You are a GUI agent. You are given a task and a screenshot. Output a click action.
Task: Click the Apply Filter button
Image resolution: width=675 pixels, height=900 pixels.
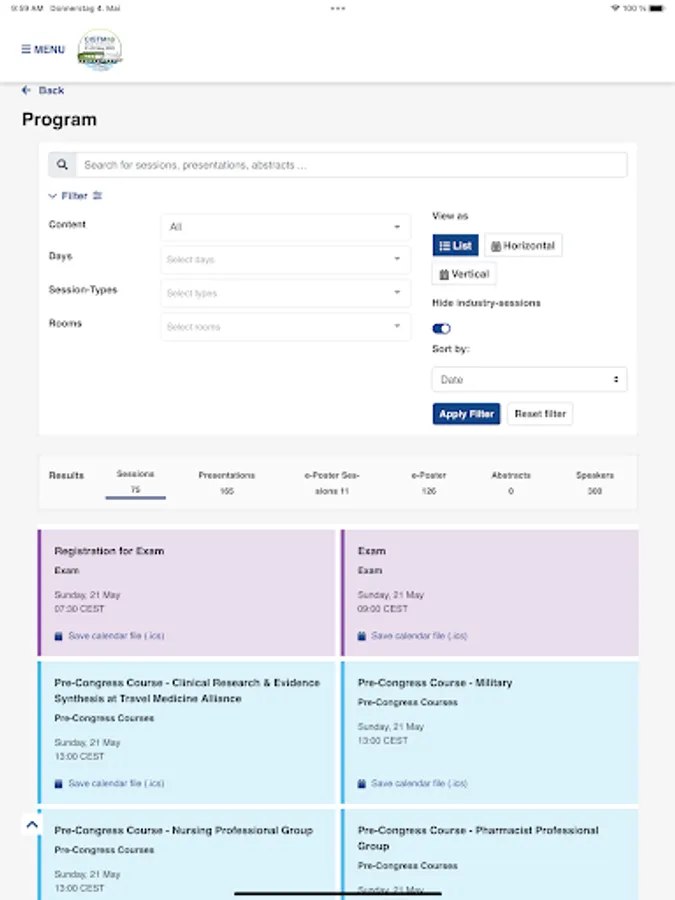466,414
